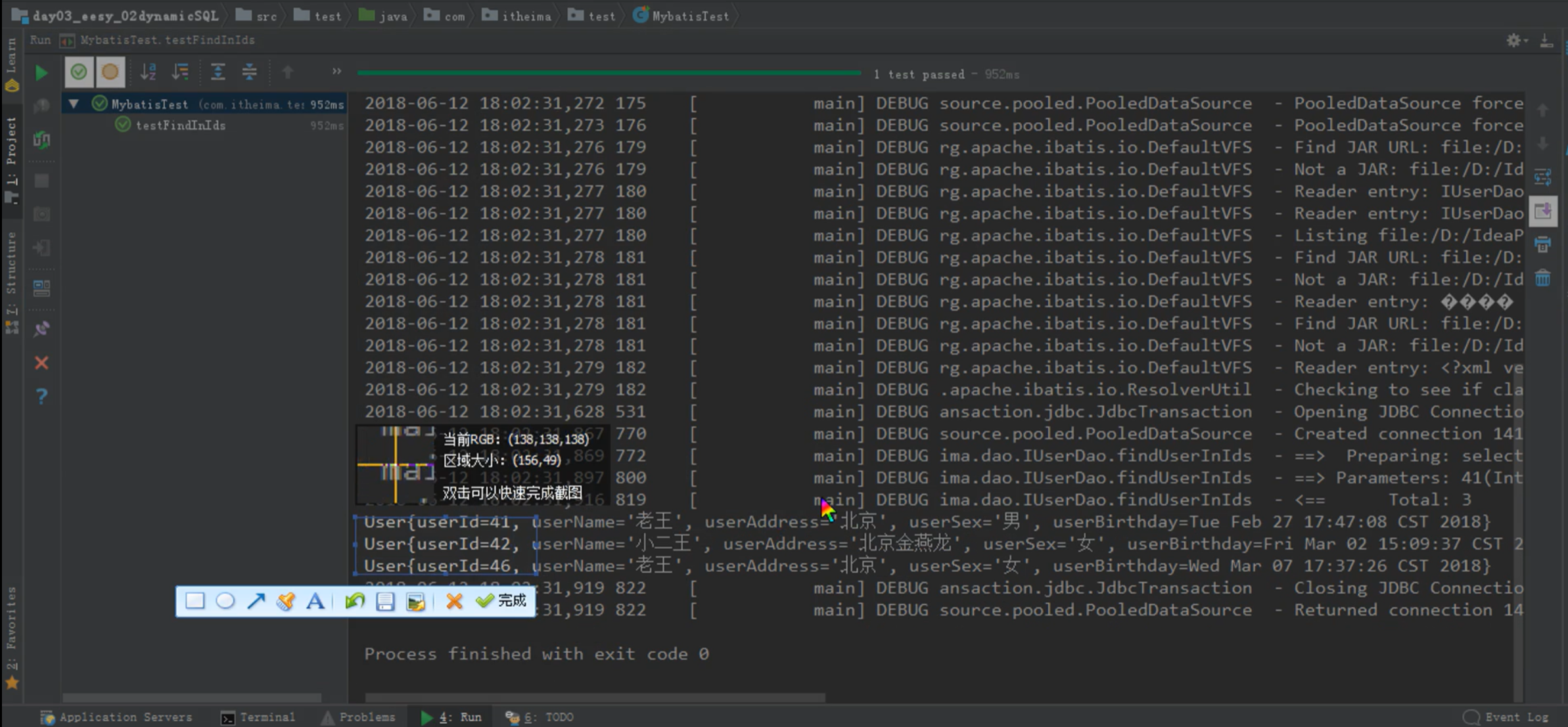Open Run panel settings gear menu

point(1513,41)
